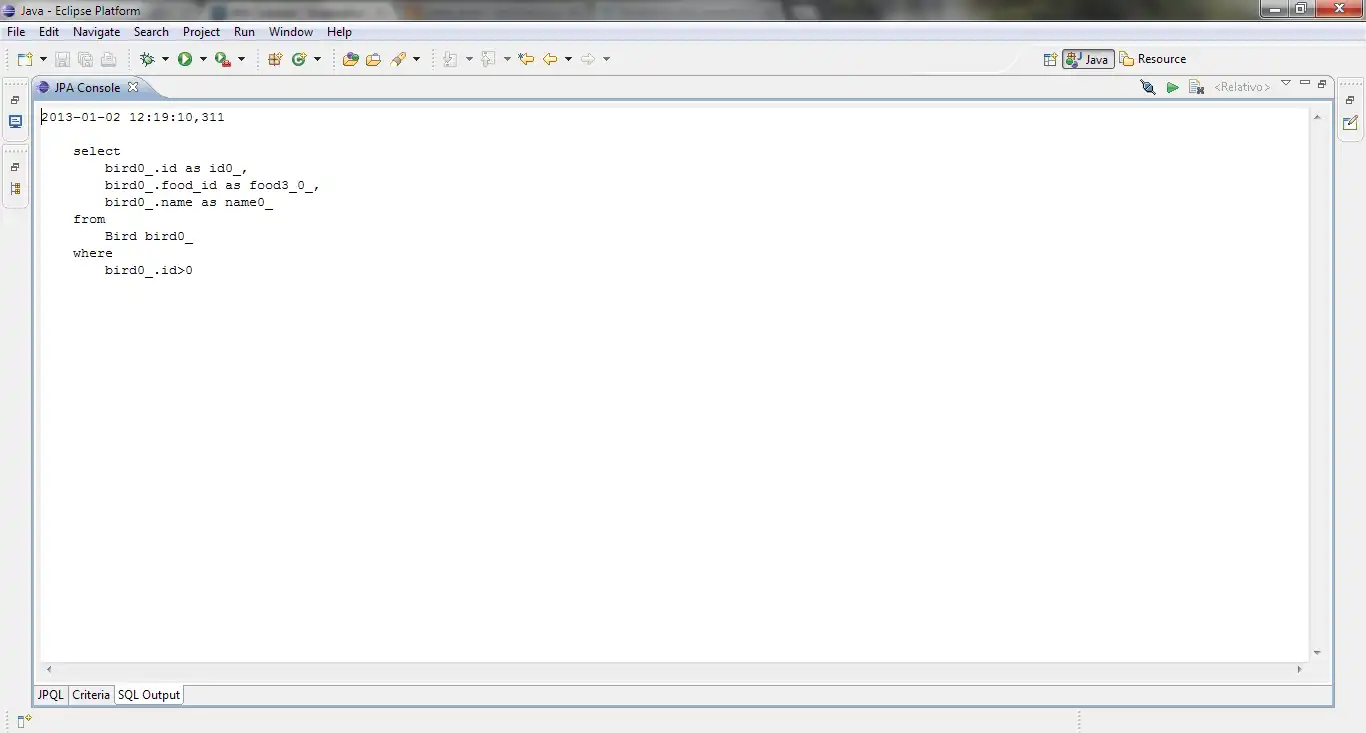The image size is (1366, 733).
Task: Start debugging with the Debug bug icon
Action: tap(147, 59)
